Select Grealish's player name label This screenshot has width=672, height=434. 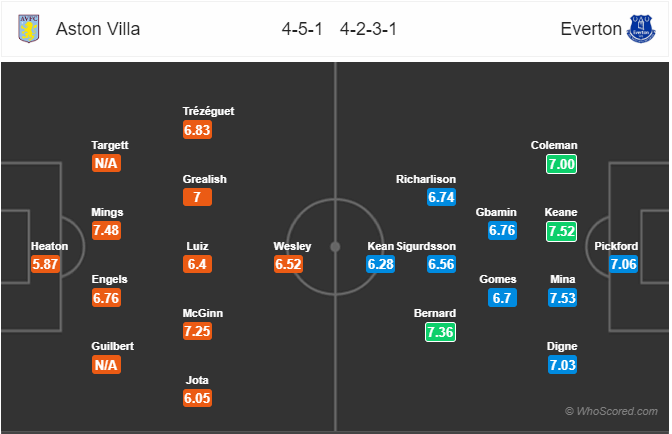tap(204, 179)
